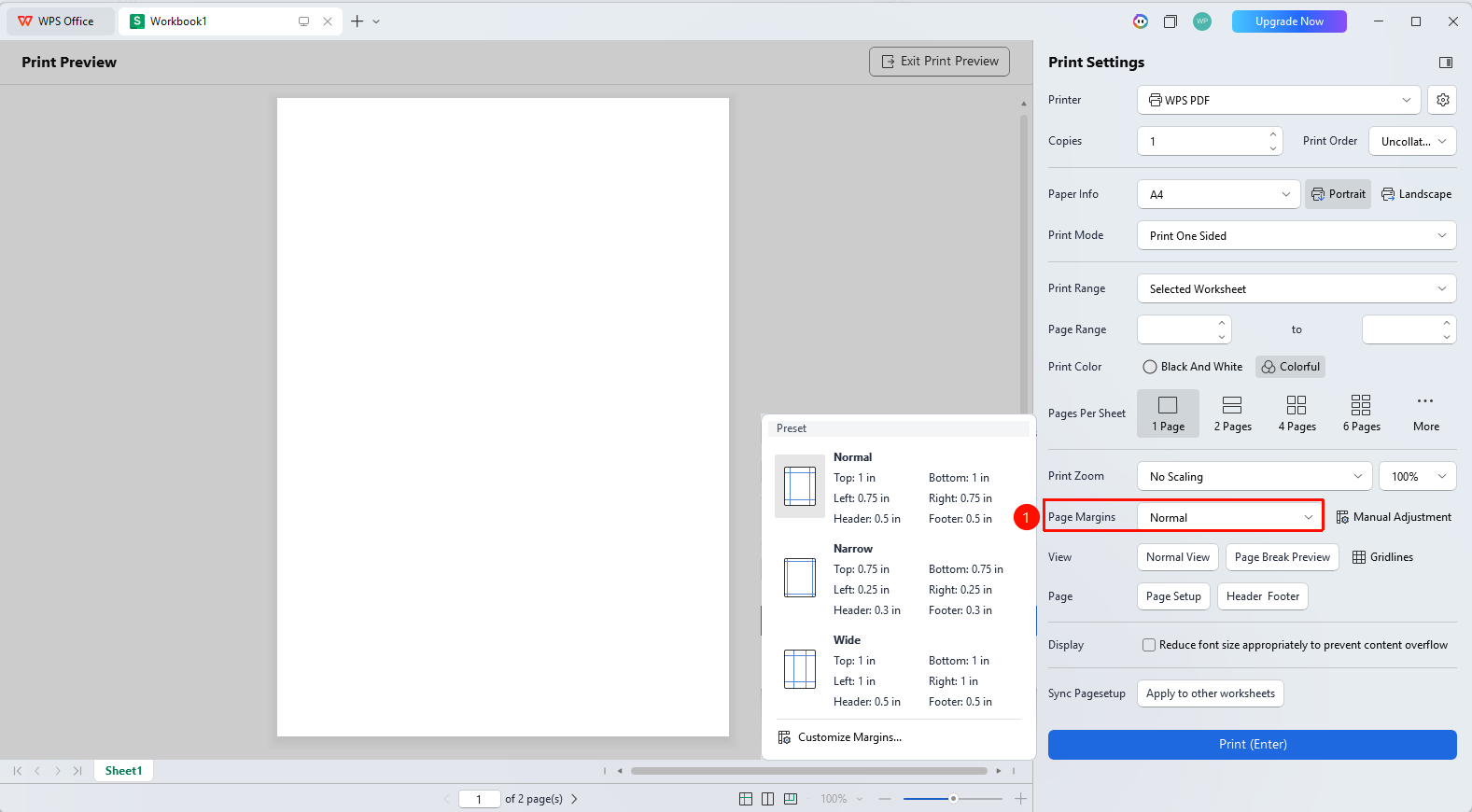Toggle Gridlines in view options
Image resolution: width=1472 pixels, height=812 pixels.
coord(1382,557)
